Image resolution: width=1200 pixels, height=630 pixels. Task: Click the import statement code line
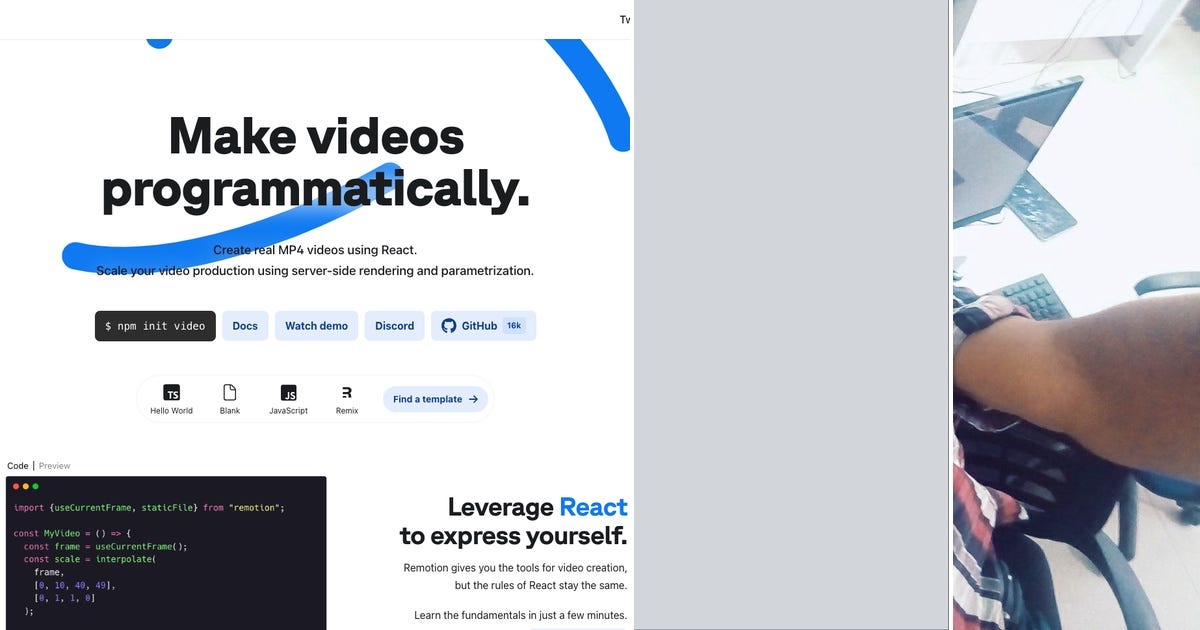pos(149,508)
